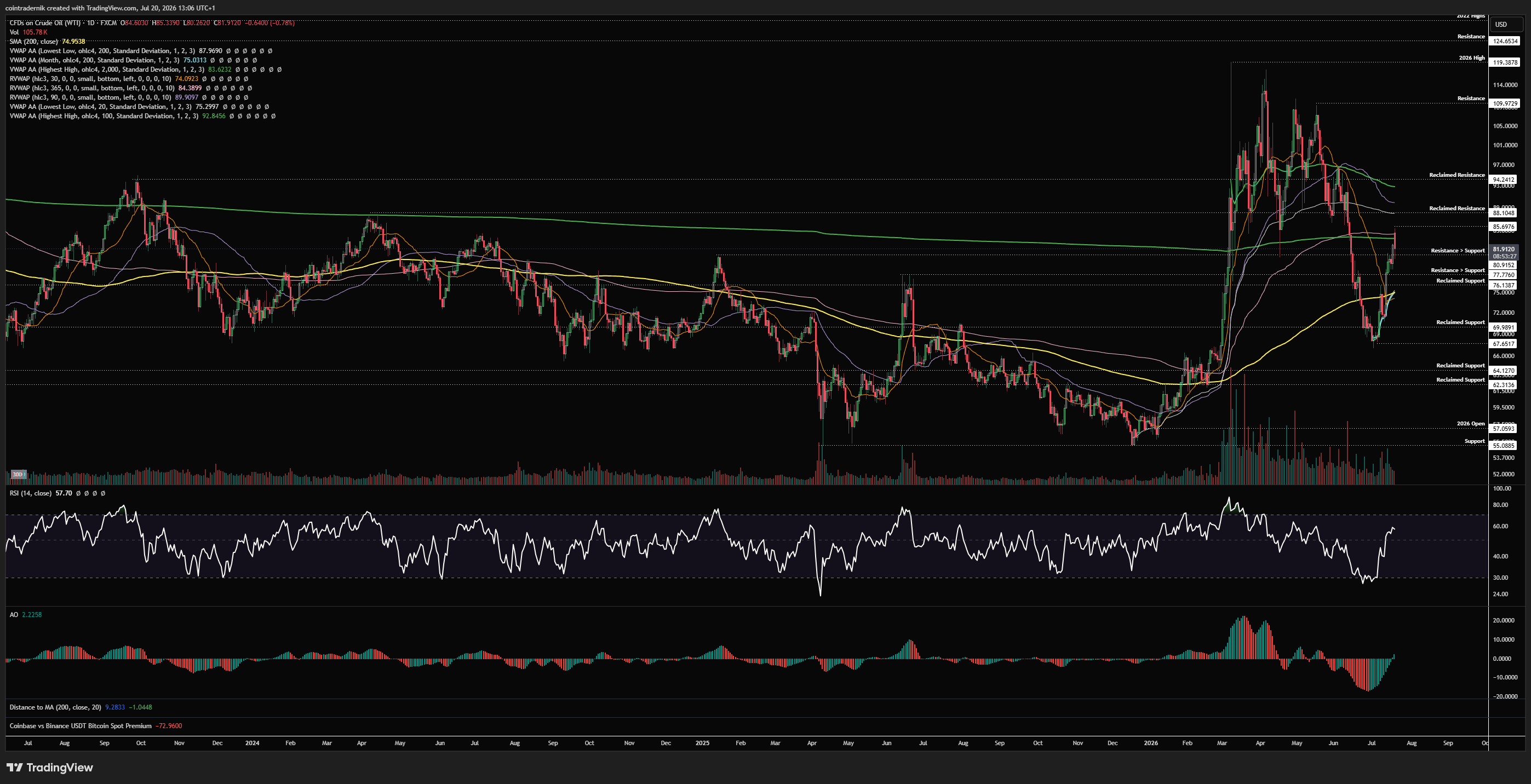1531x784 pixels.
Task: Click the 2026 marker on time axis
Action: pyautogui.click(x=1151, y=743)
